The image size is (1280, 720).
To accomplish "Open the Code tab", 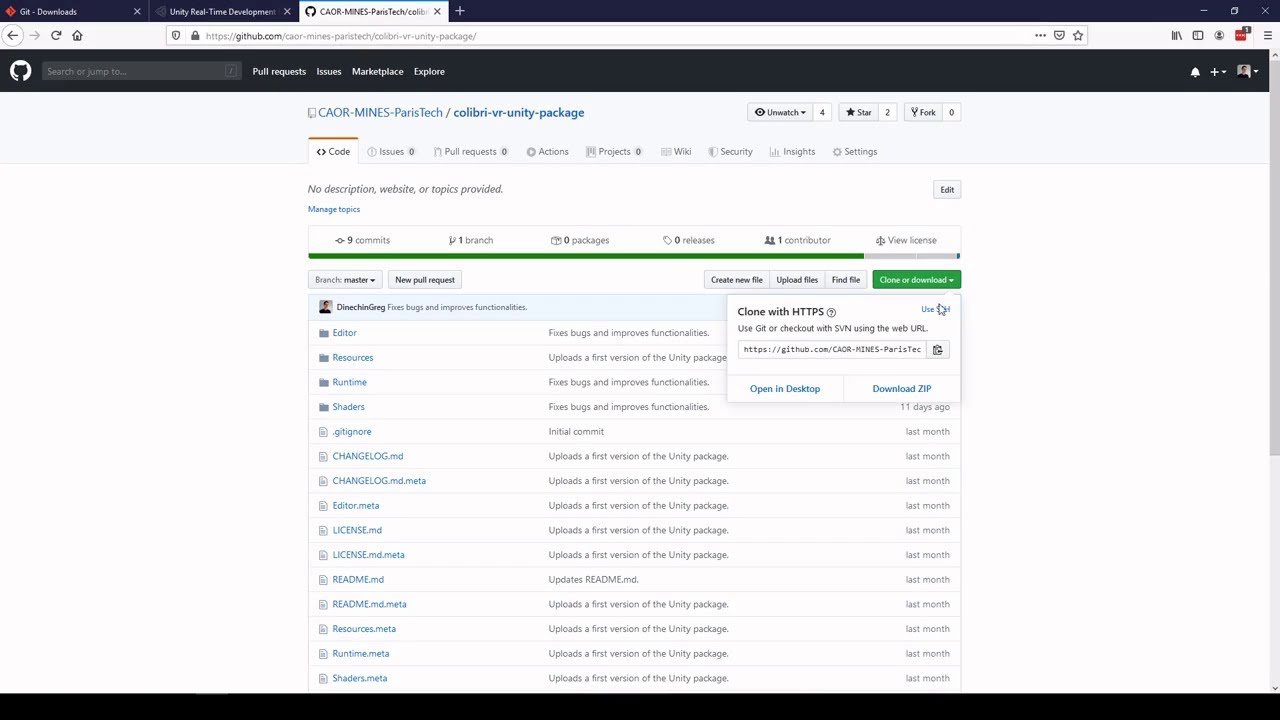I will tap(333, 152).
